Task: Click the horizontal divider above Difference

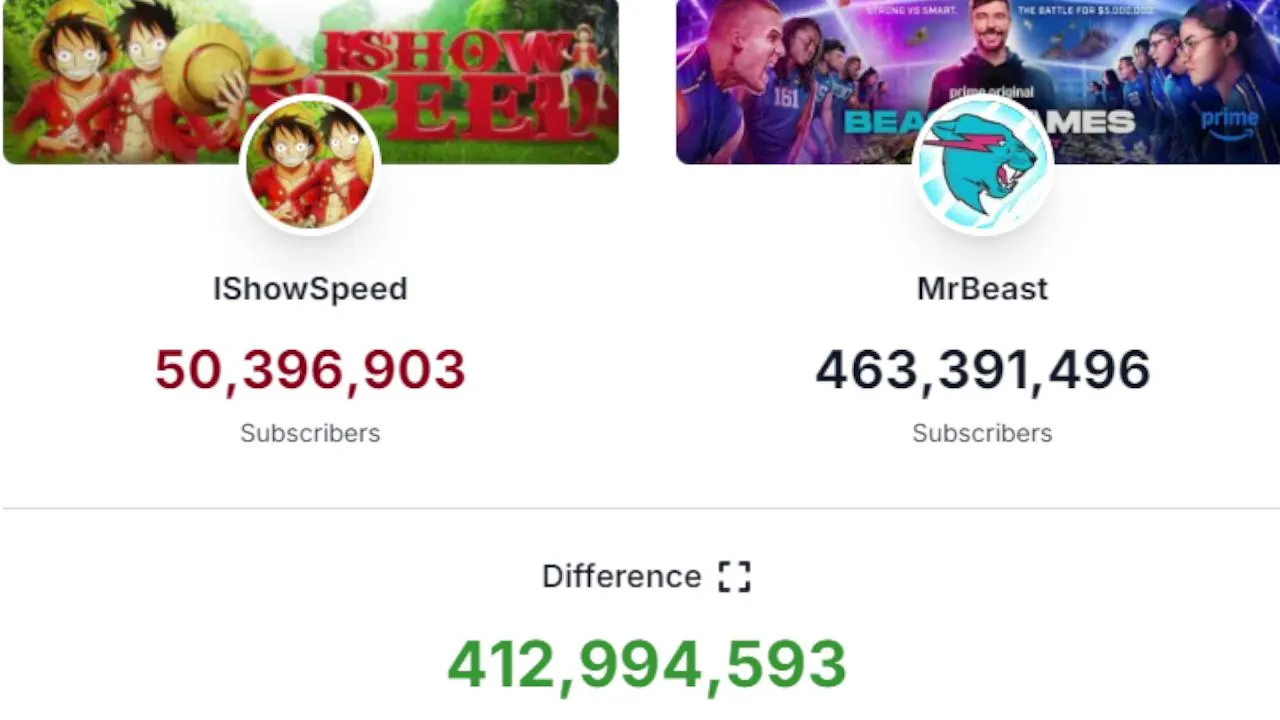Action: (641, 508)
